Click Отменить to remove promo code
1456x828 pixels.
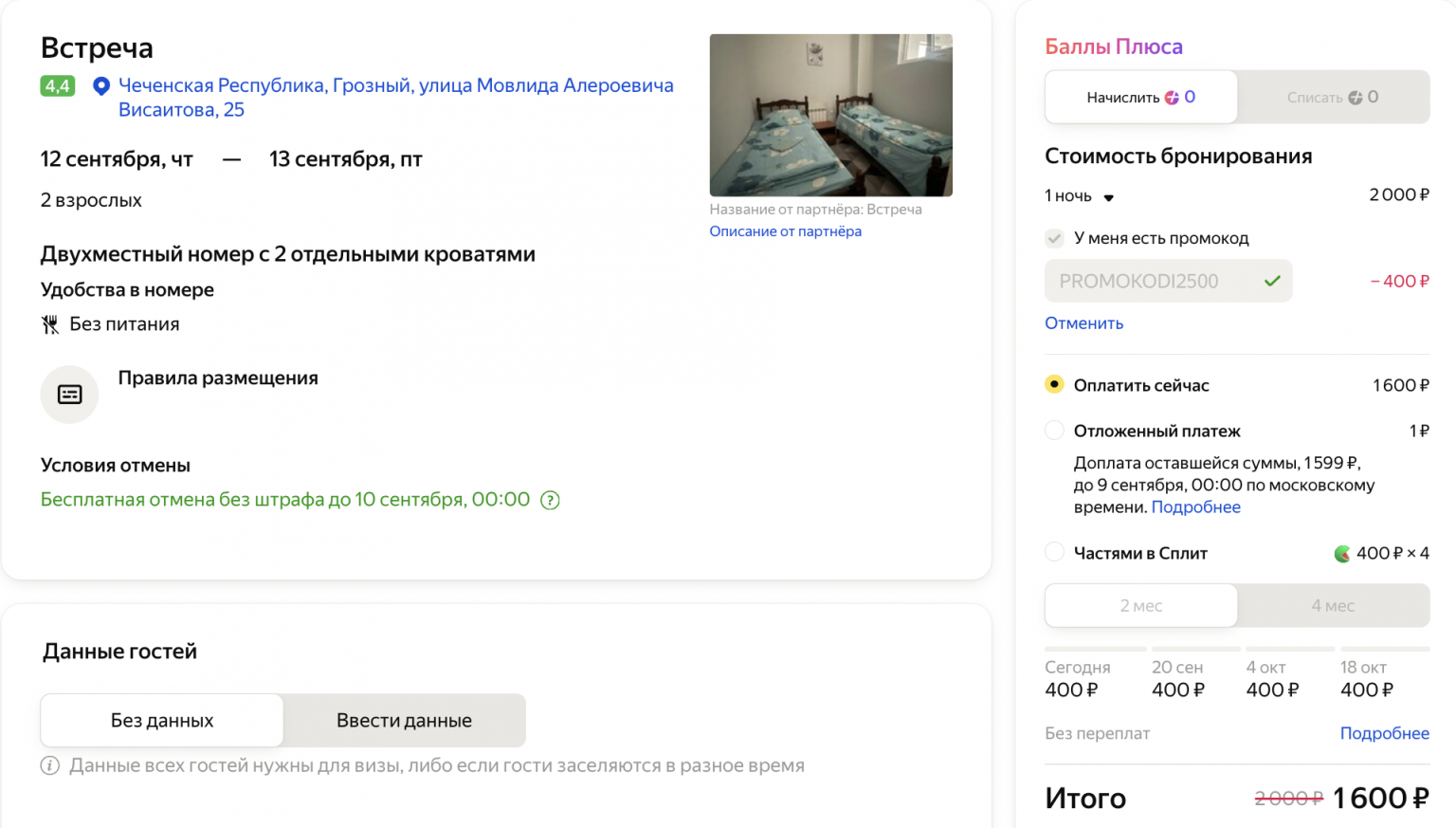tap(1083, 323)
